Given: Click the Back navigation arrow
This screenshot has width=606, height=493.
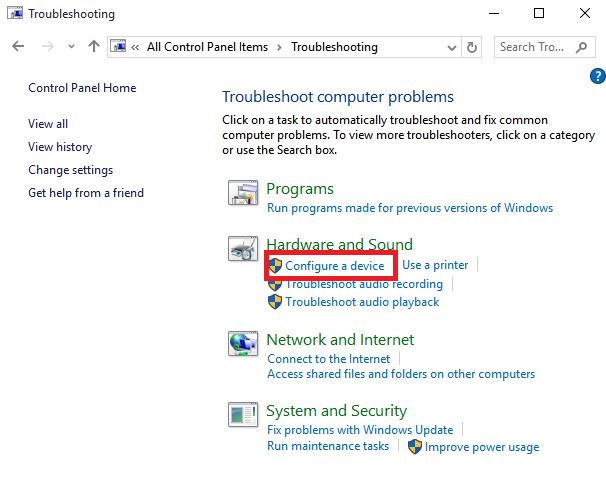Looking at the screenshot, I should 18,47.
